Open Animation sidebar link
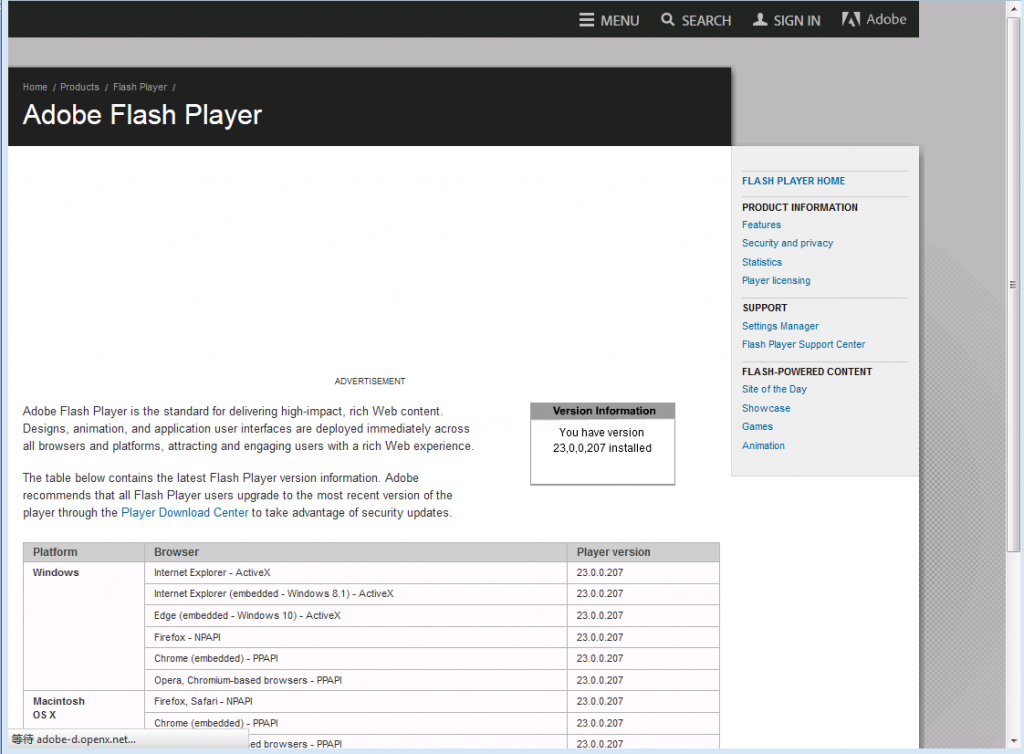1024x754 pixels. (x=763, y=445)
